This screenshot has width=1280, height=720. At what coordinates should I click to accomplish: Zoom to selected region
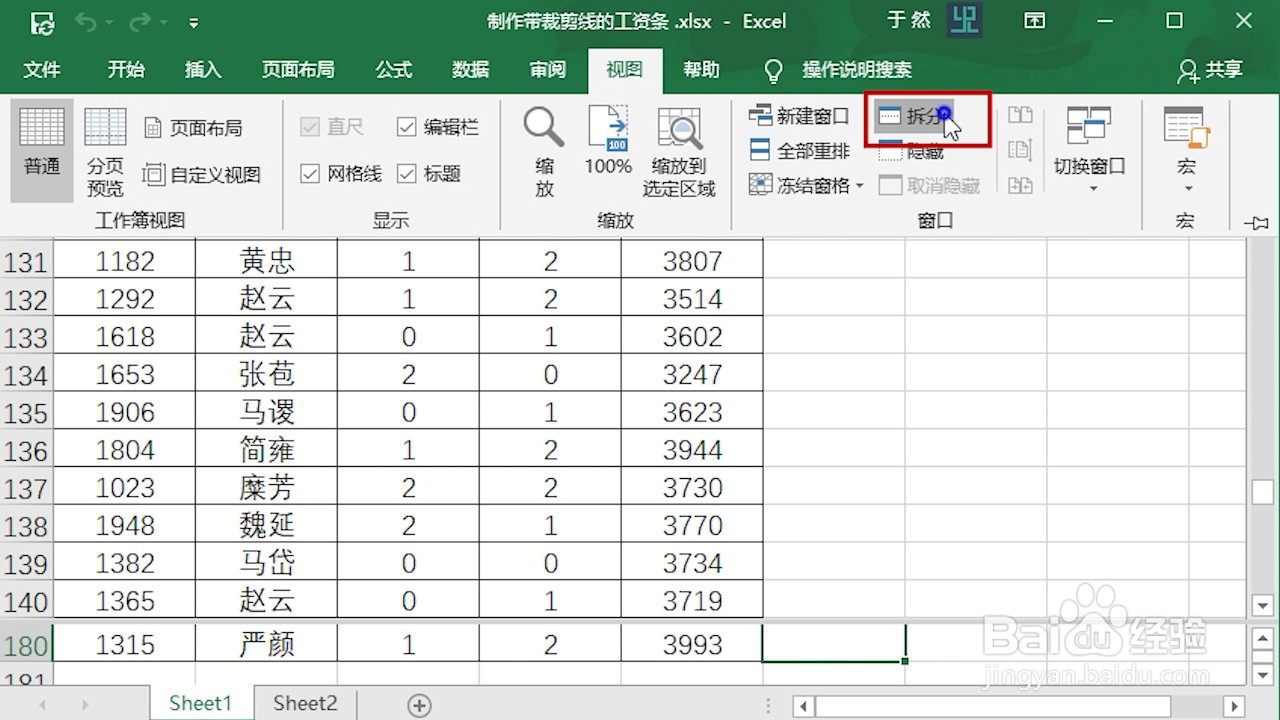[x=679, y=152]
